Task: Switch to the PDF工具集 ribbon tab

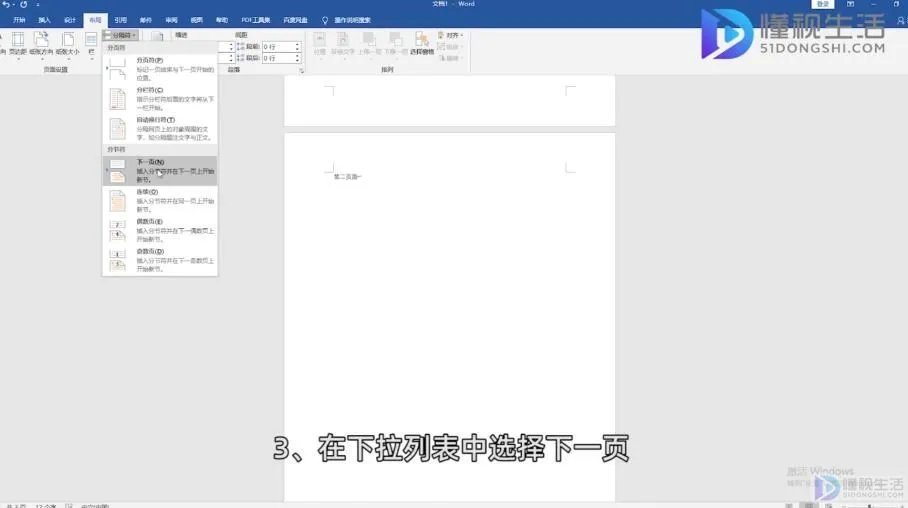Action: tap(256, 20)
